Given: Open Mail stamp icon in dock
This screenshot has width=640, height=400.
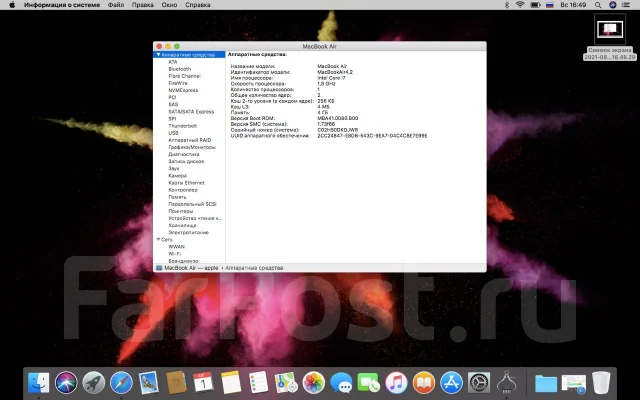Looking at the screenshot, I should click(x=149, y=382).
